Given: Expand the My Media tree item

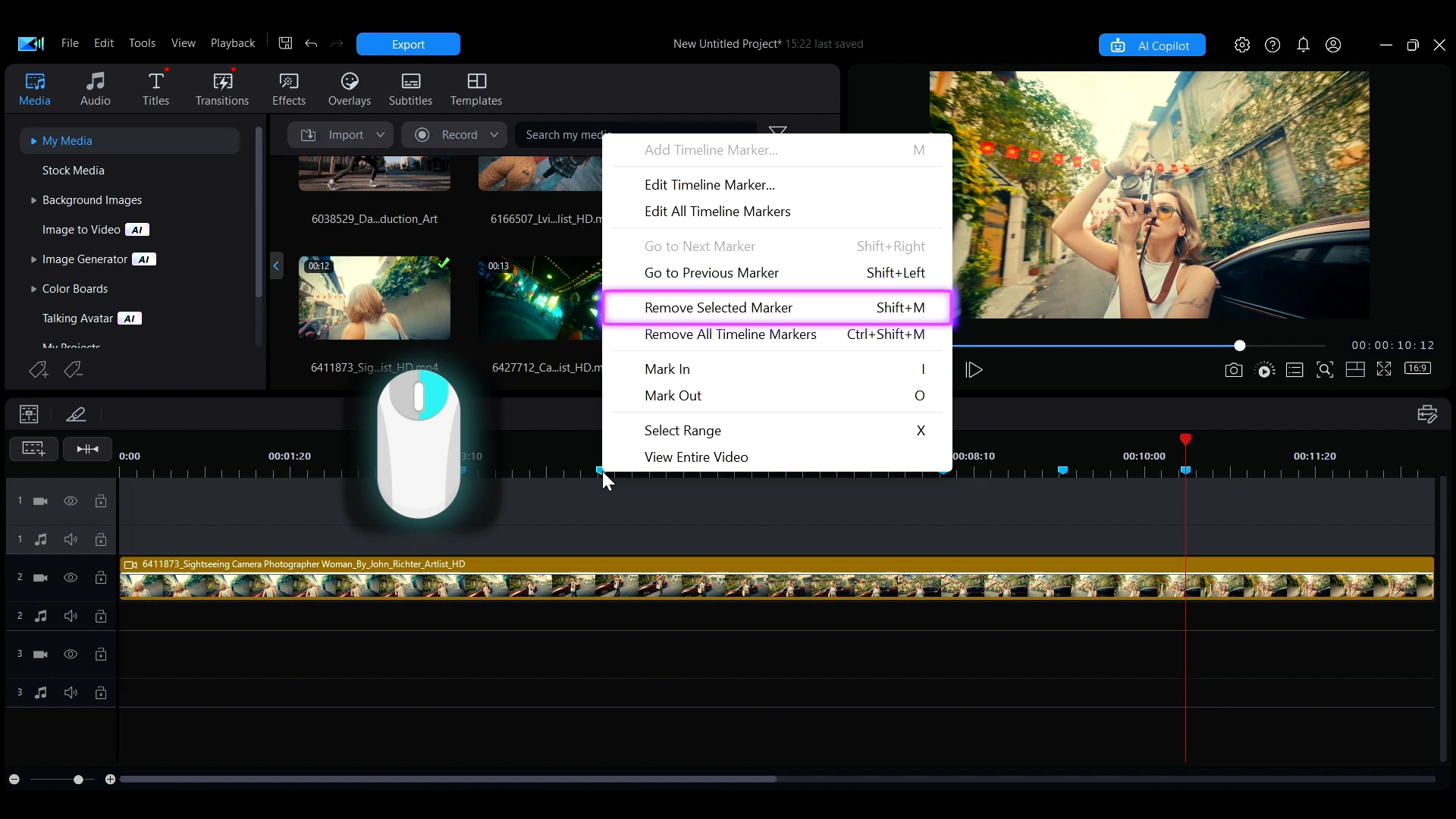Looking at the screenshot, I should pos(33,141).
